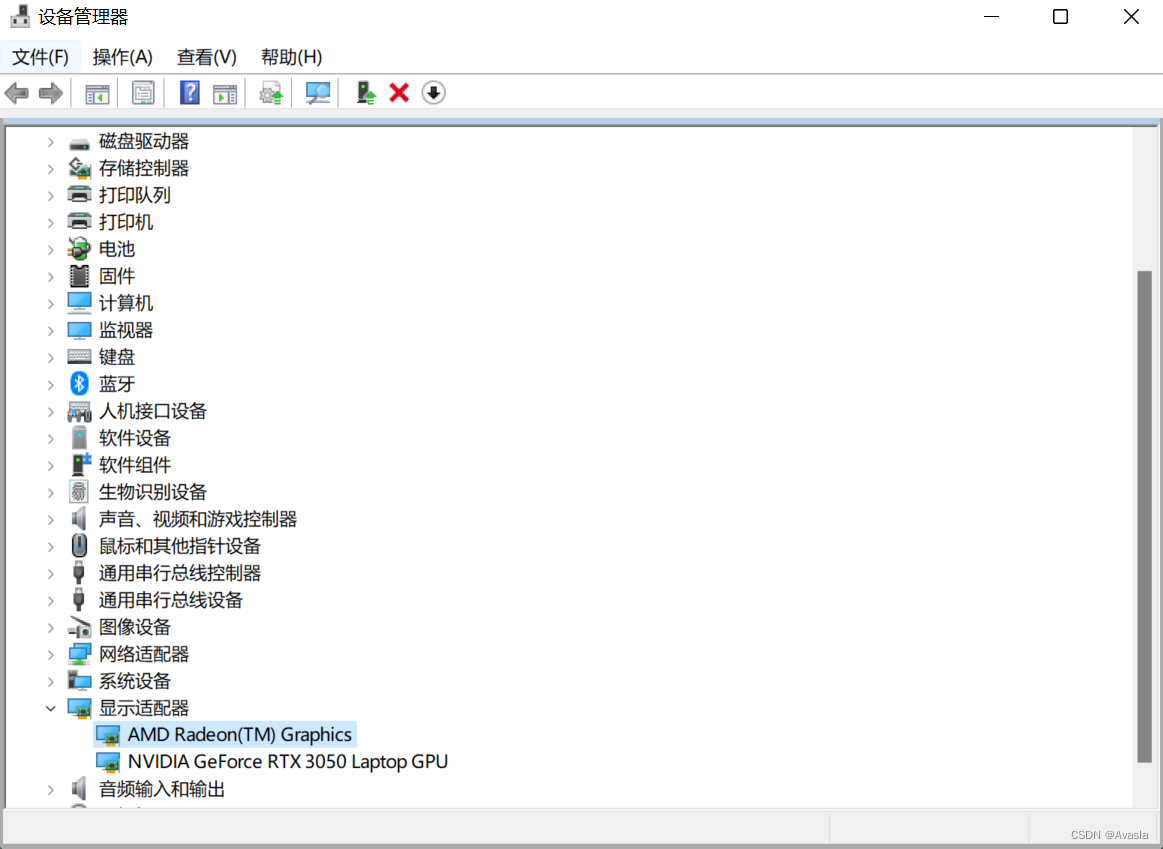Expand the 软件组件 node
This screenshot has width=1163, height=849.
point(50,465)
